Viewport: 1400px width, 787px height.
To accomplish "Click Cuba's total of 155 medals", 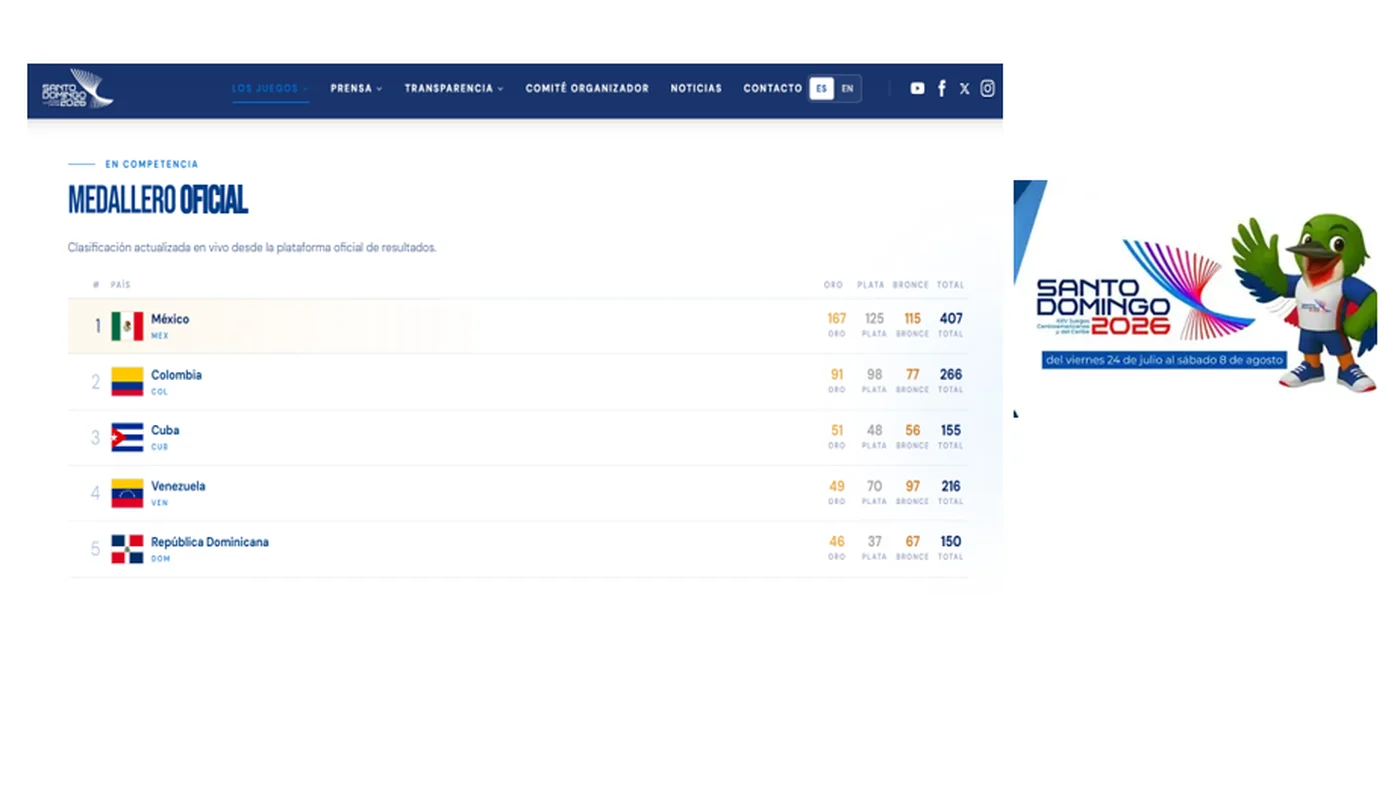I will click(x=951, y=431).
